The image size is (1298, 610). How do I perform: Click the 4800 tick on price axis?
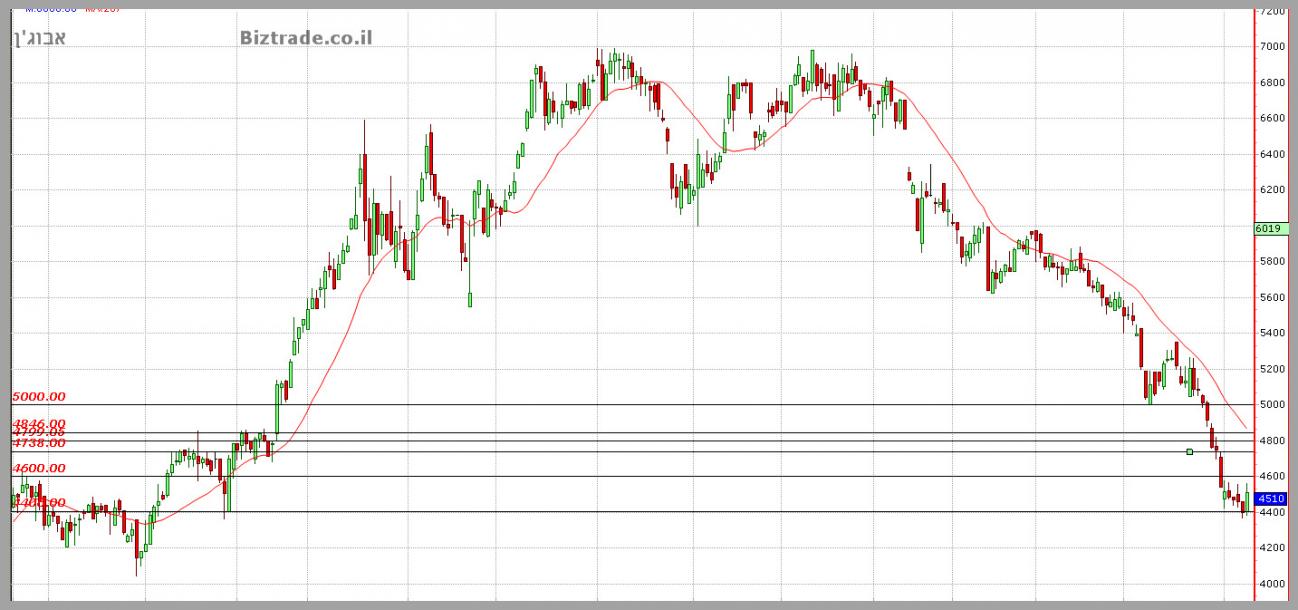1273,441
